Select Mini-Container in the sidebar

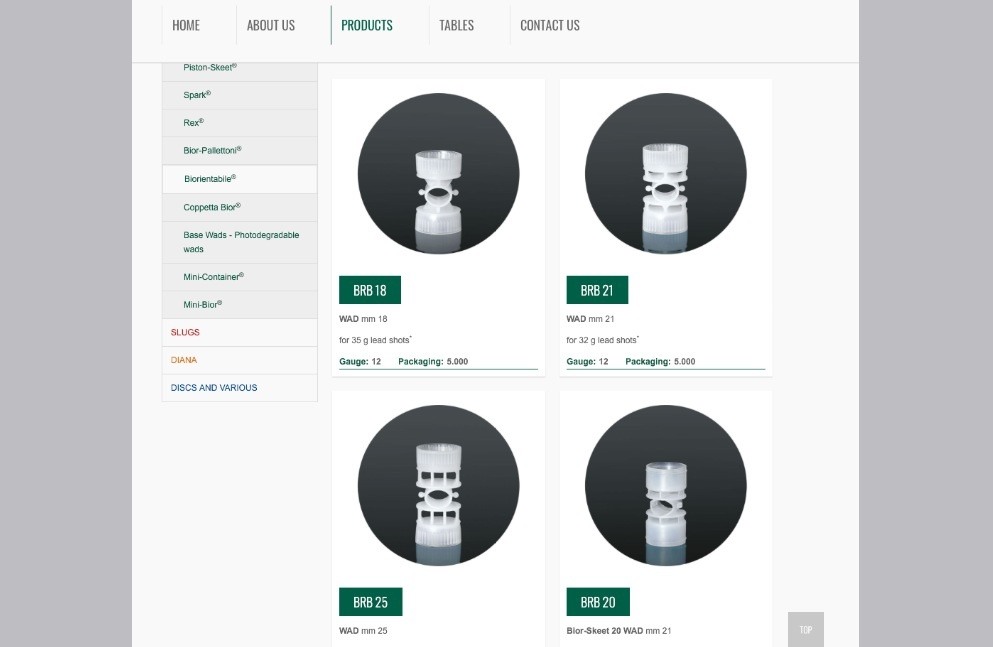[x=213, y=277]
